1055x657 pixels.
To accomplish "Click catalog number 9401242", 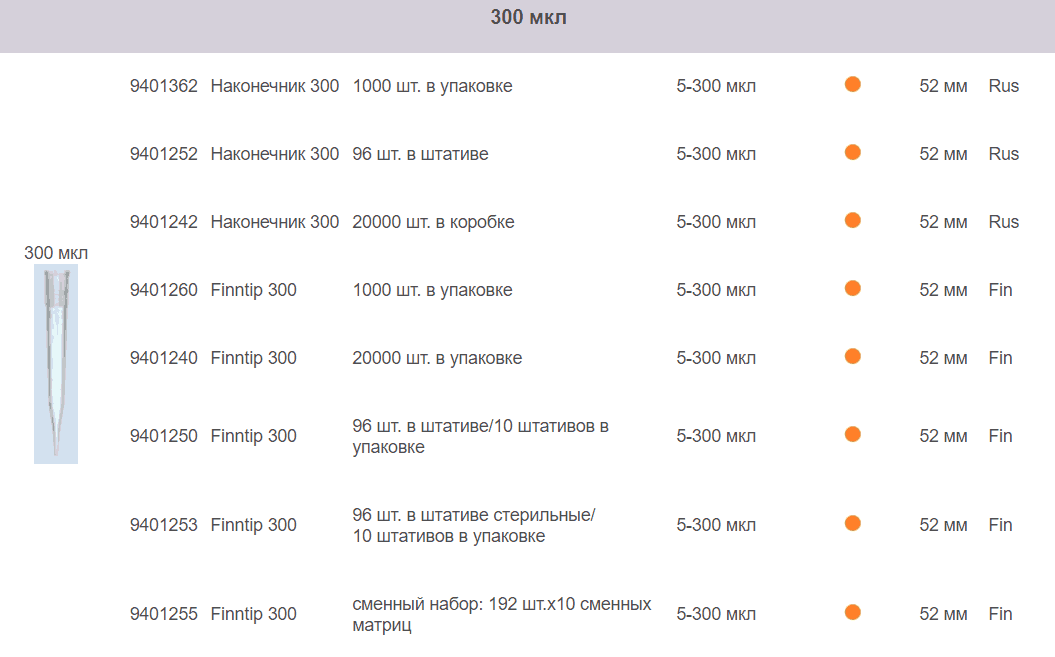I will click(164, 222).
